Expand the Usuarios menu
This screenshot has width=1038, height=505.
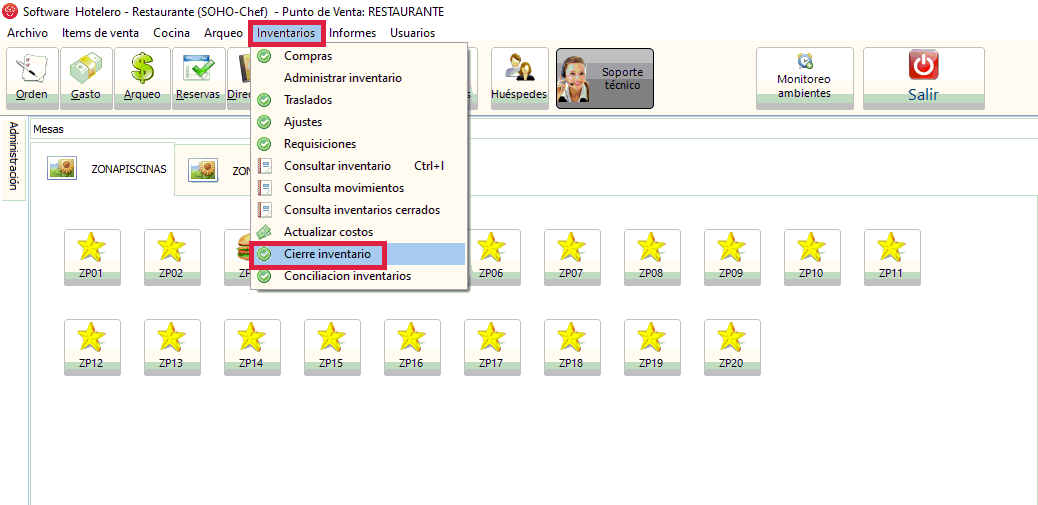click(412, 33)
